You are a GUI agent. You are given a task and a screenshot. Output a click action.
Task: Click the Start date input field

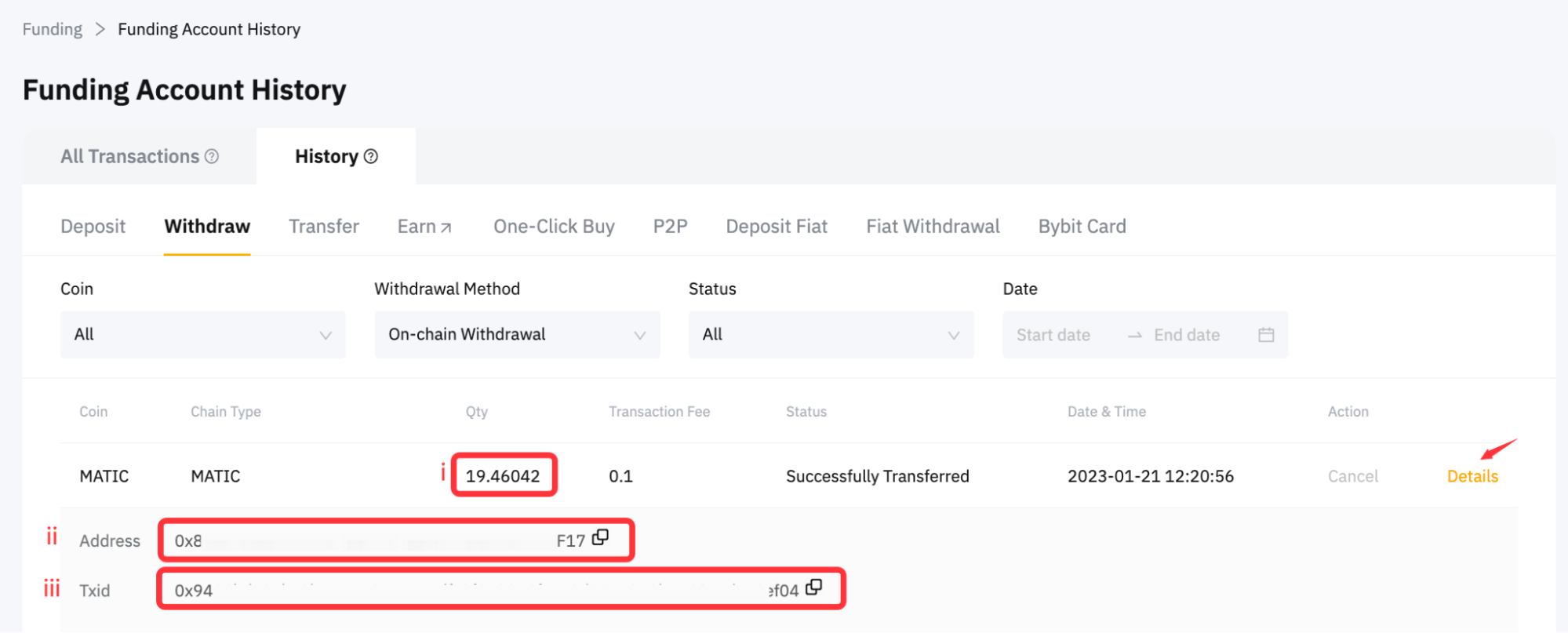(x=1053, y=335)
